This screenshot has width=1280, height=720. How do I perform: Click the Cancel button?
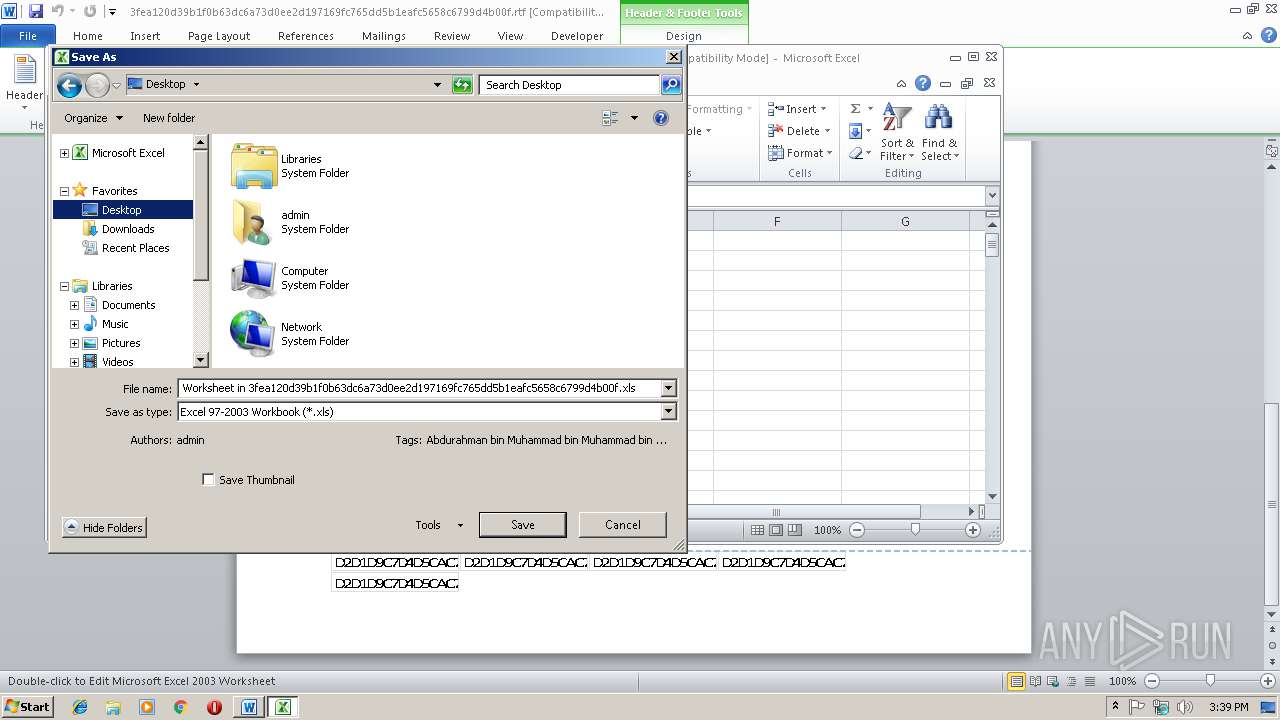[x=623, y=525]
